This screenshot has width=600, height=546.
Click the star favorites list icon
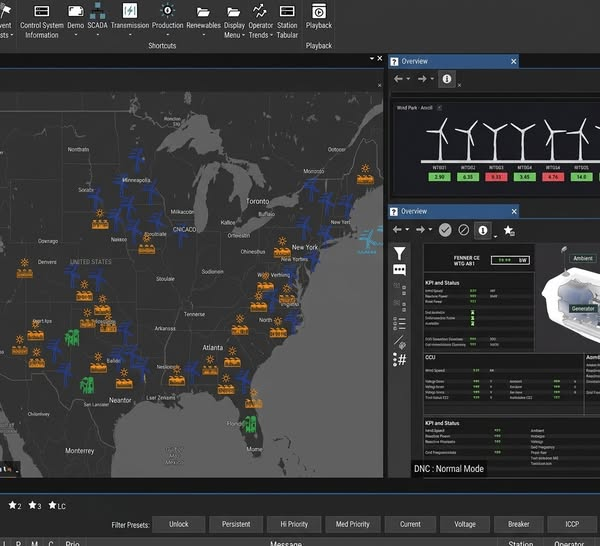509,230
